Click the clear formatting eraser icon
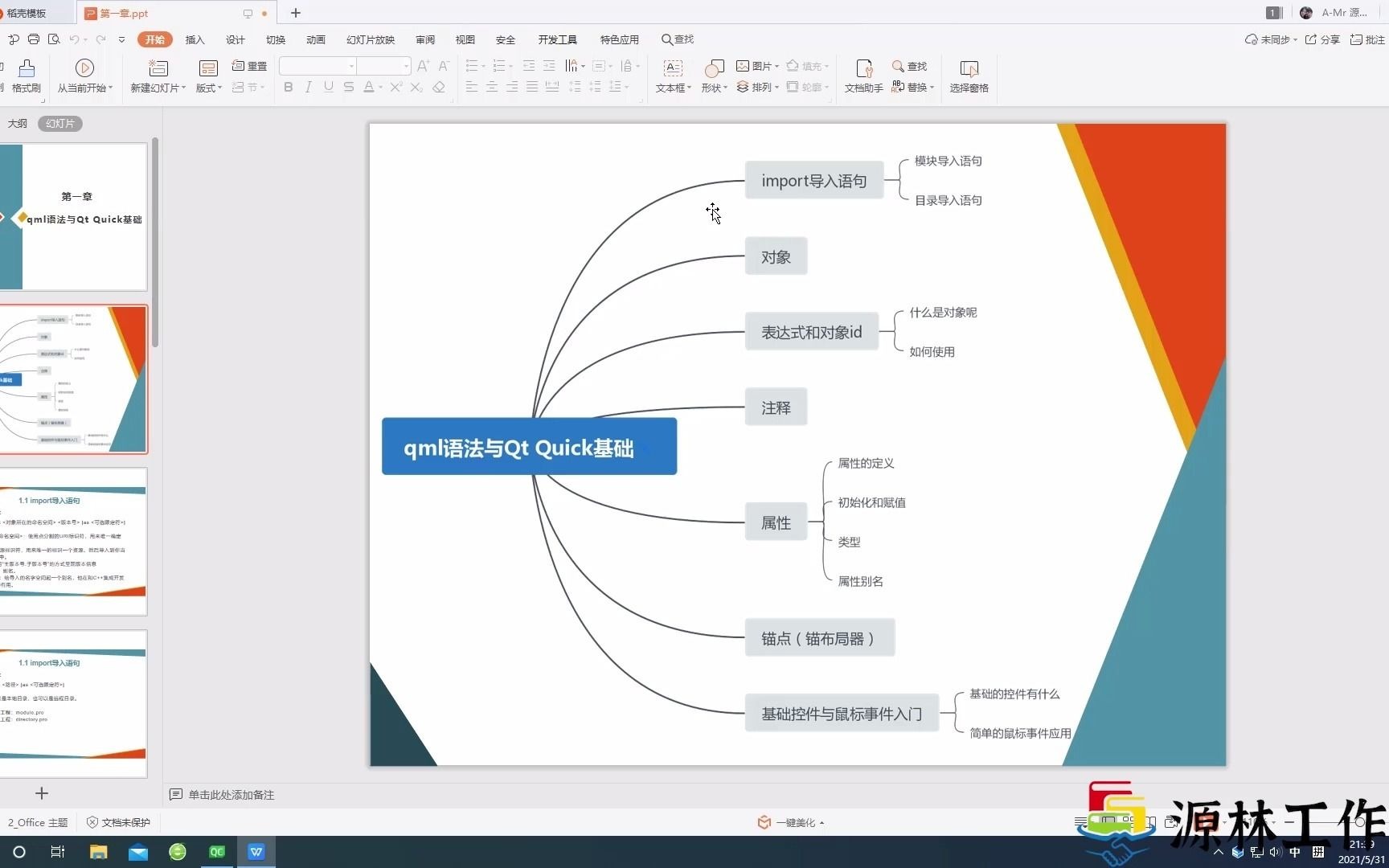This screenshot has height=868, width=1389. click(439, 87)
